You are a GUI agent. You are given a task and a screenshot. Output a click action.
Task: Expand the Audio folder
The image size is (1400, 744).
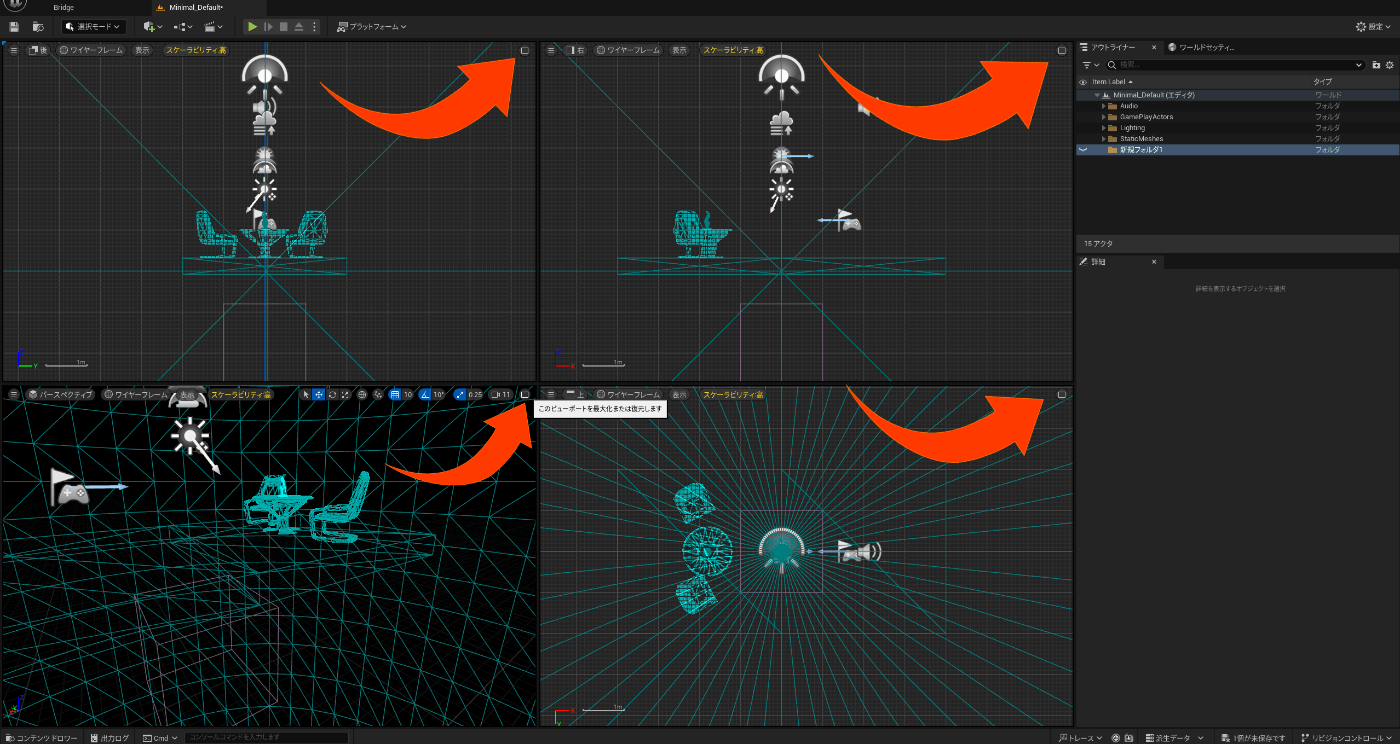(x=1104, y=106)
